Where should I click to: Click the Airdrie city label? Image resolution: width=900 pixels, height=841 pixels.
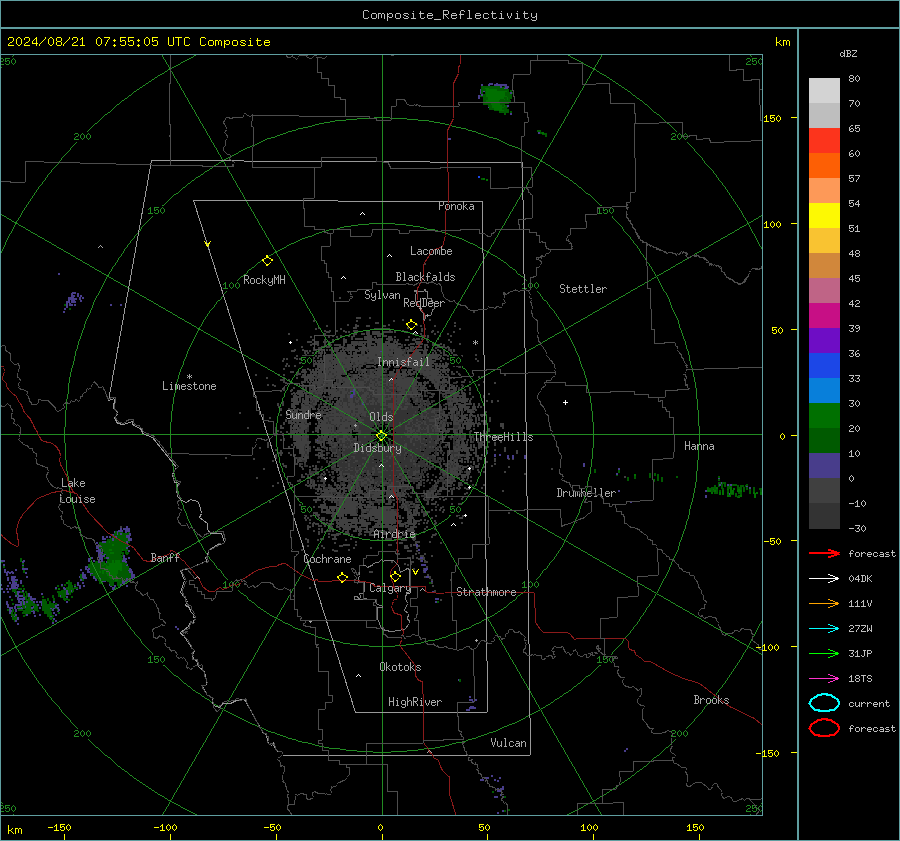click(394, 534)
